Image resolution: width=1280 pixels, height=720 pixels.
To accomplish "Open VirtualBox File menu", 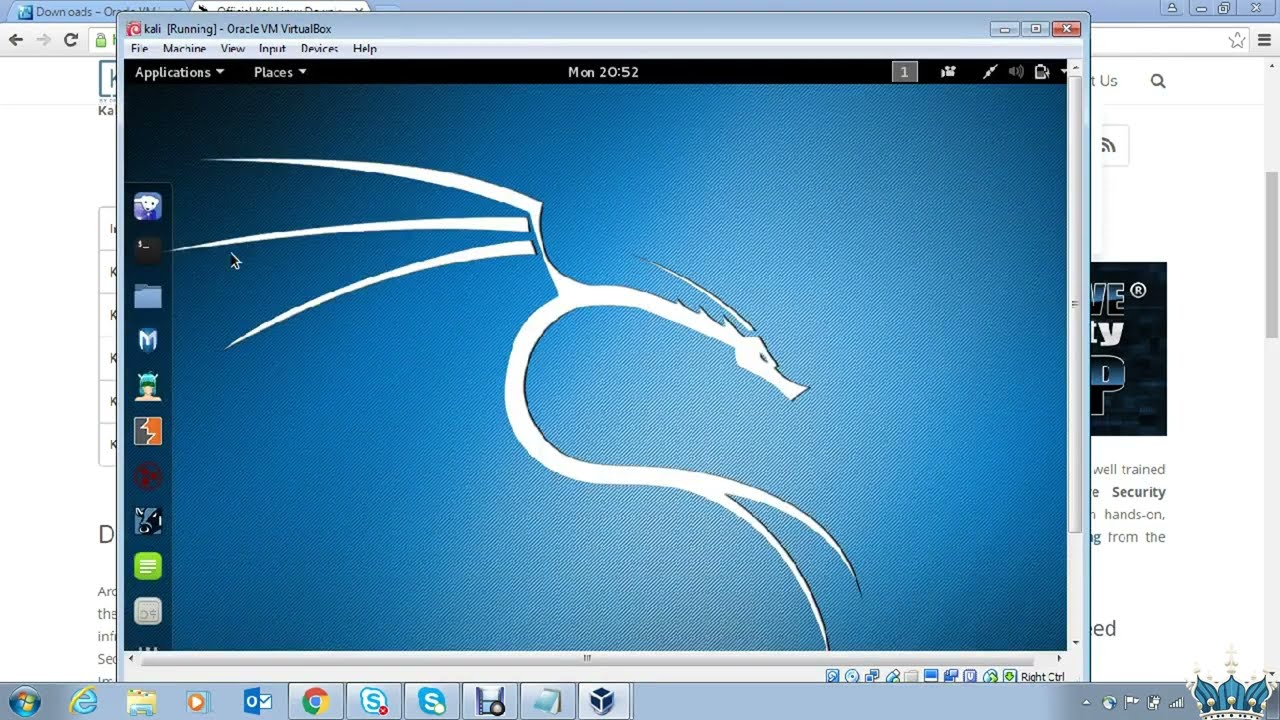I will [139, 48].
